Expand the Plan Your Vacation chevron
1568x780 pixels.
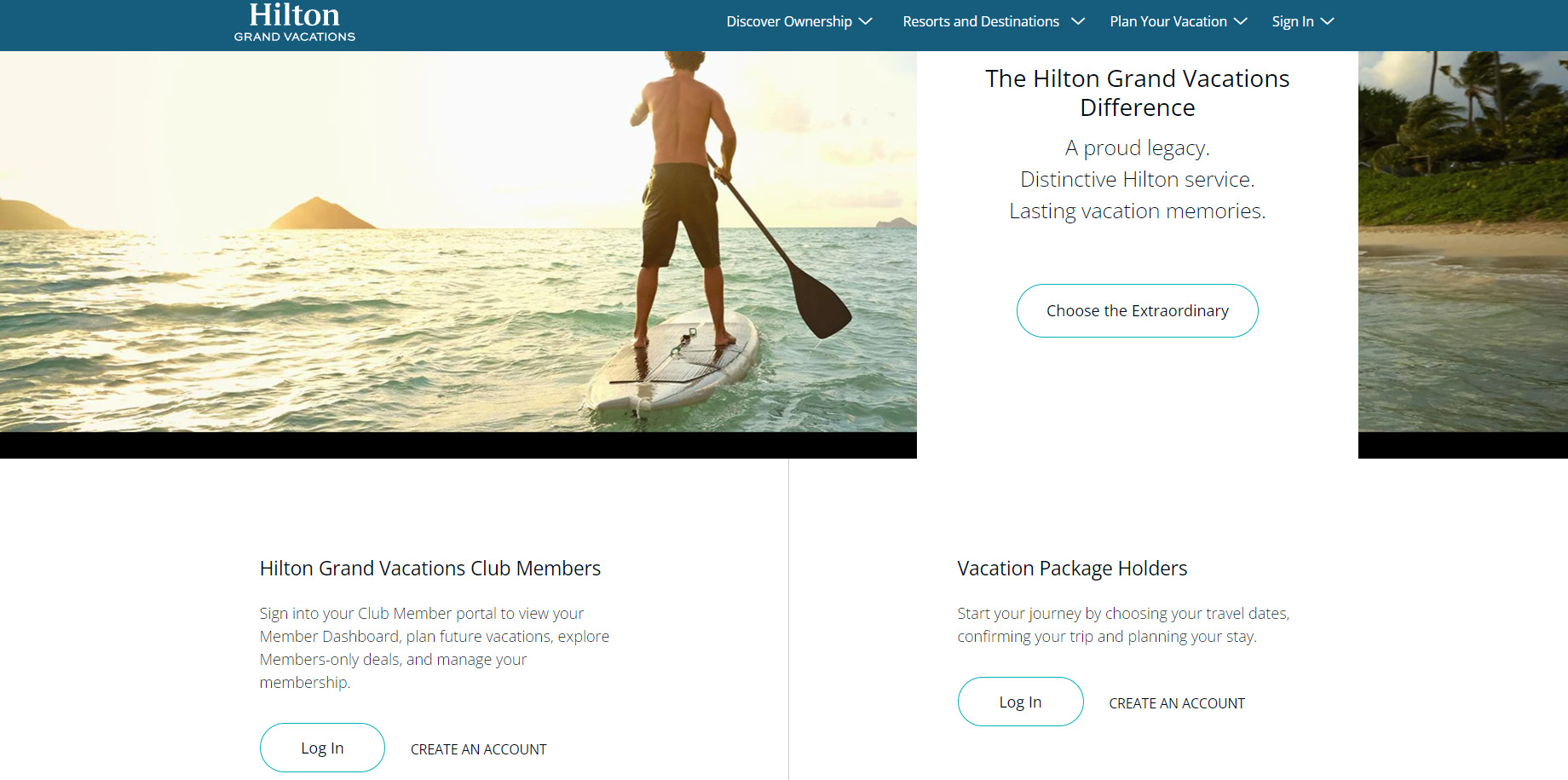tap(1241, 21)
